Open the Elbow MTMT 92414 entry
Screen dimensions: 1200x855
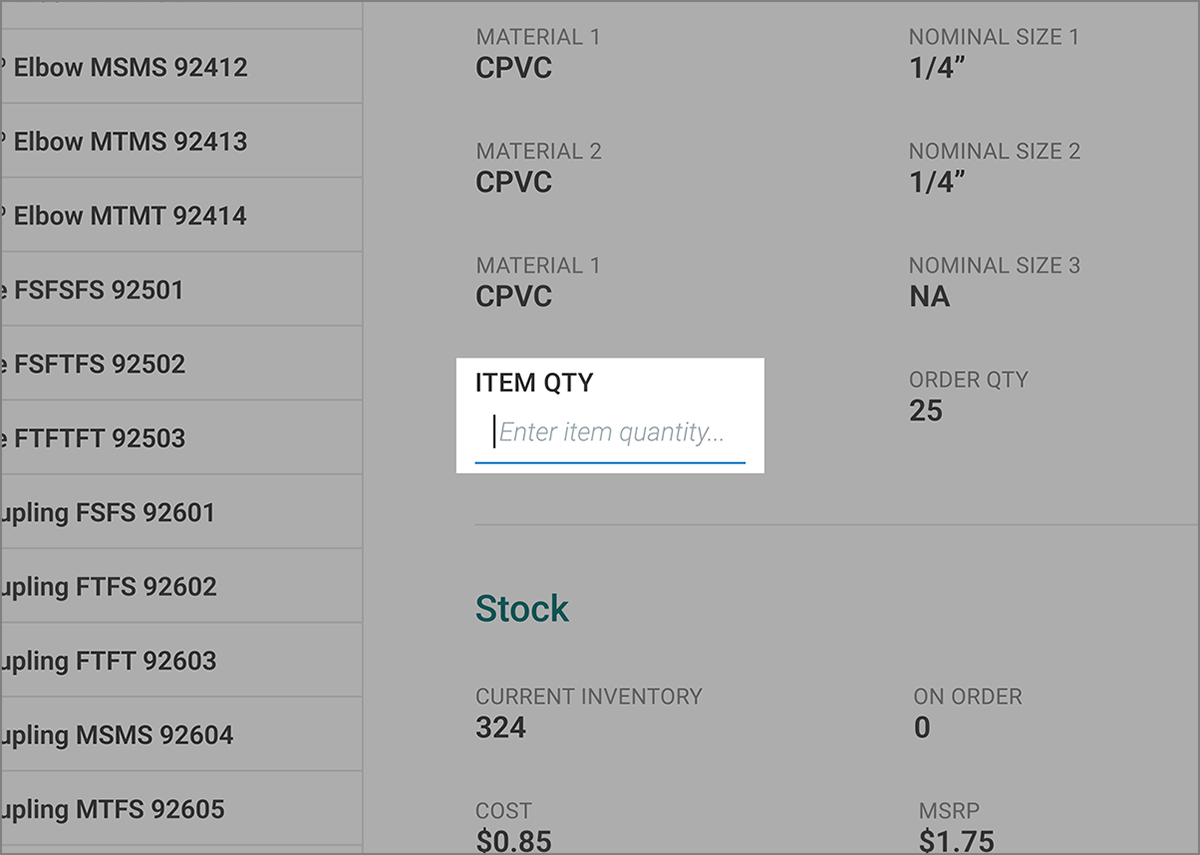(x=181, y=215)
